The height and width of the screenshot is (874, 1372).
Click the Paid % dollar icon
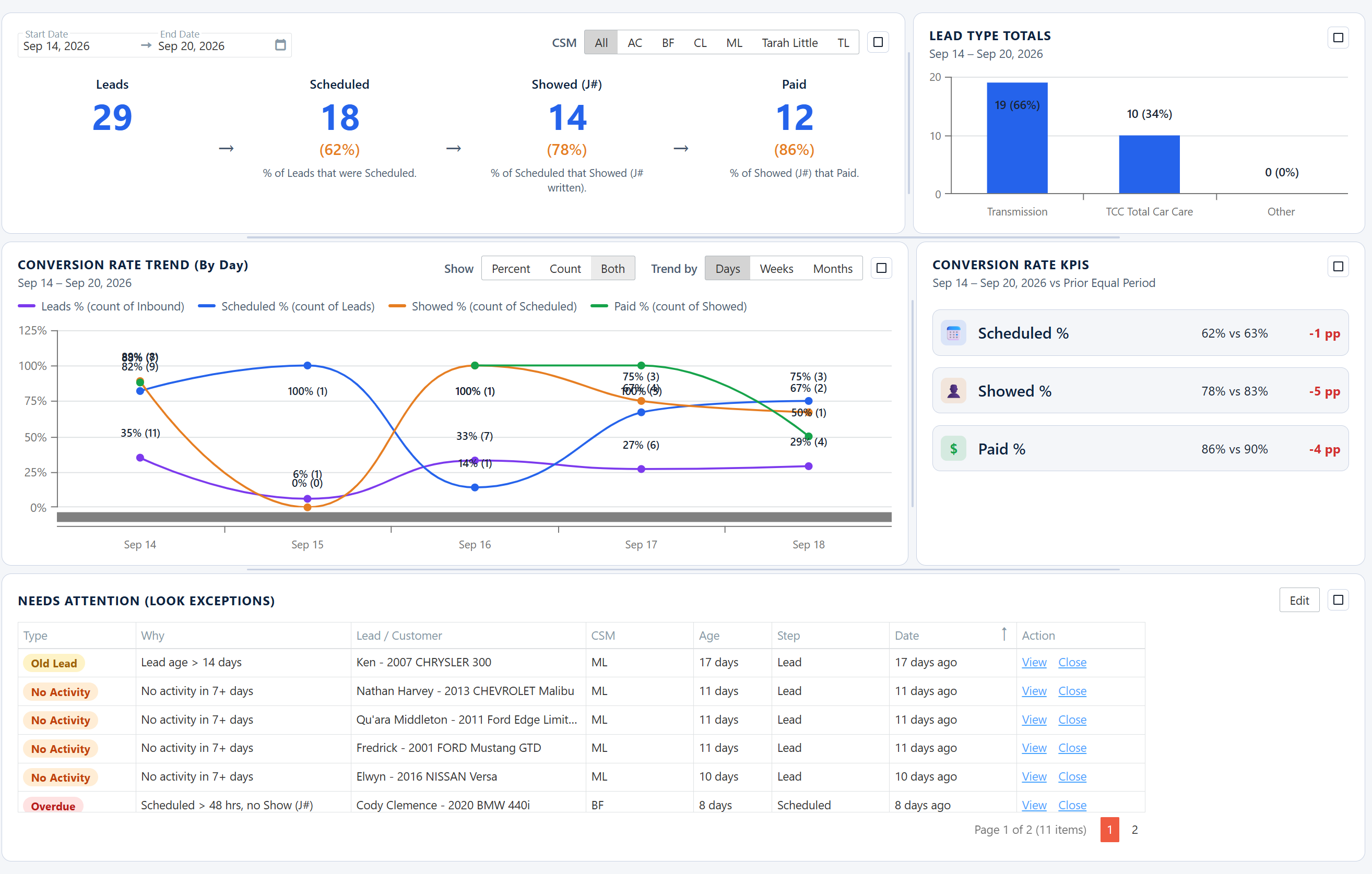tap(953, 449)
